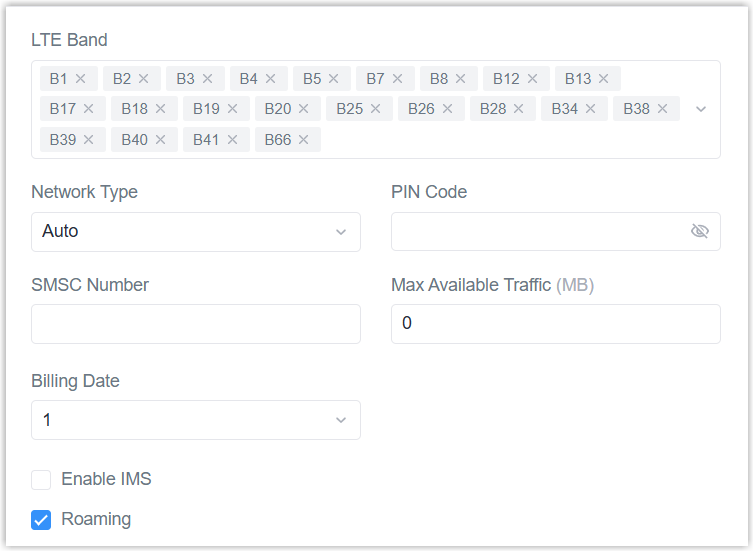Remove the B38 band tag
Viewport: 754px width, 552px height.
pos(662,109)
